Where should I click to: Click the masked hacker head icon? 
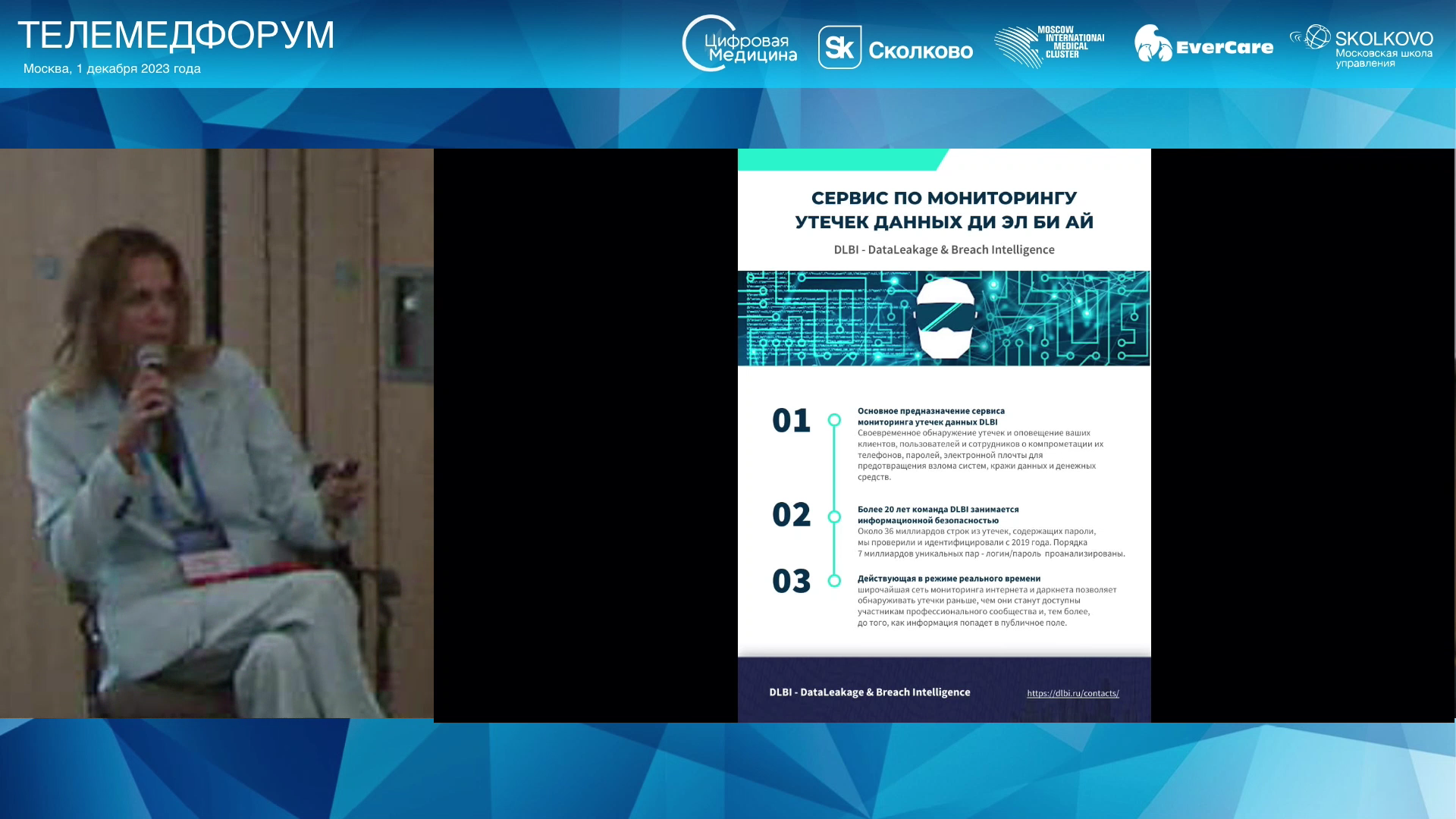(943, 318)
